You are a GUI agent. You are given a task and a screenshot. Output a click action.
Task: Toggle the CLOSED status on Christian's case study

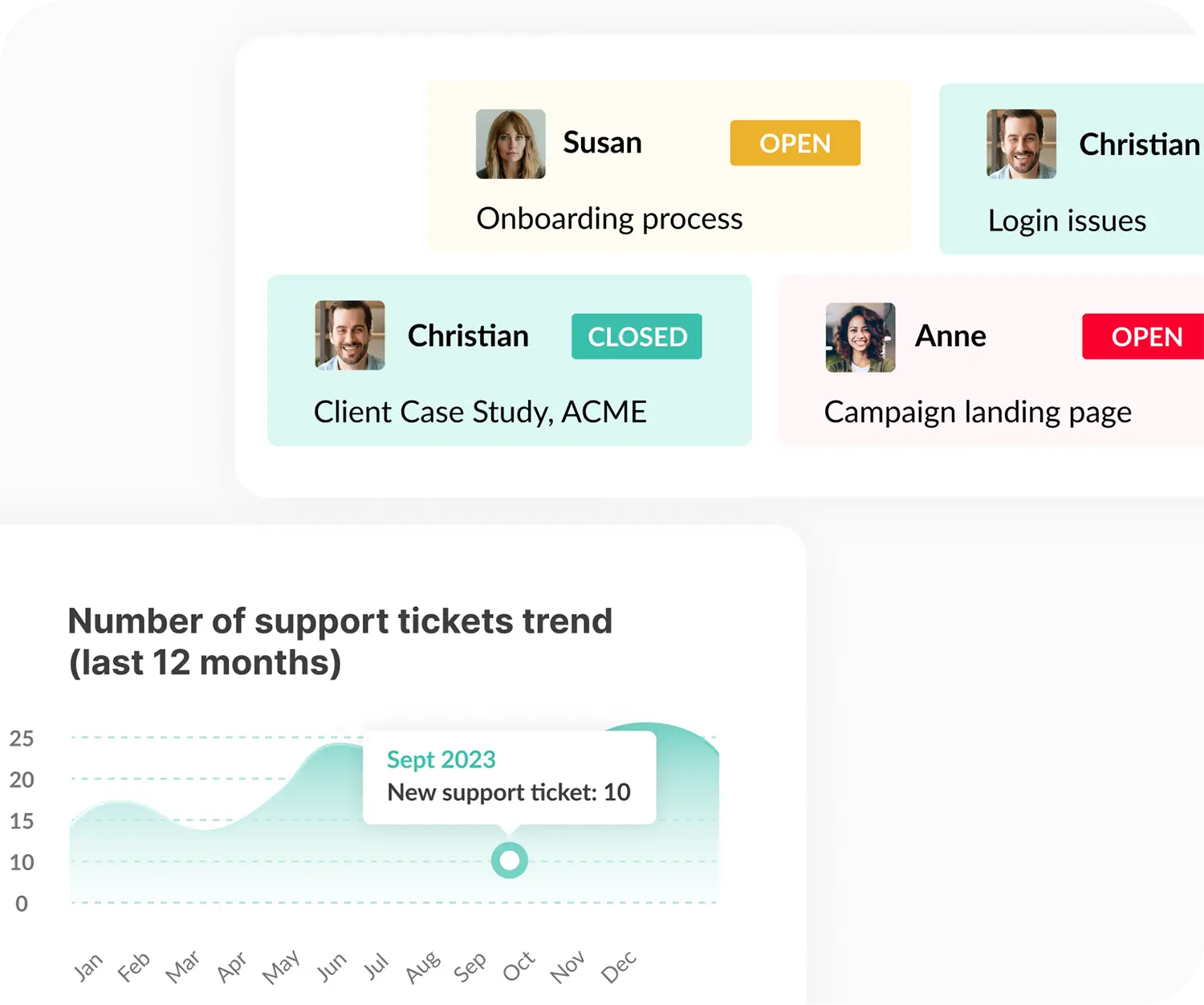point(636,336)
